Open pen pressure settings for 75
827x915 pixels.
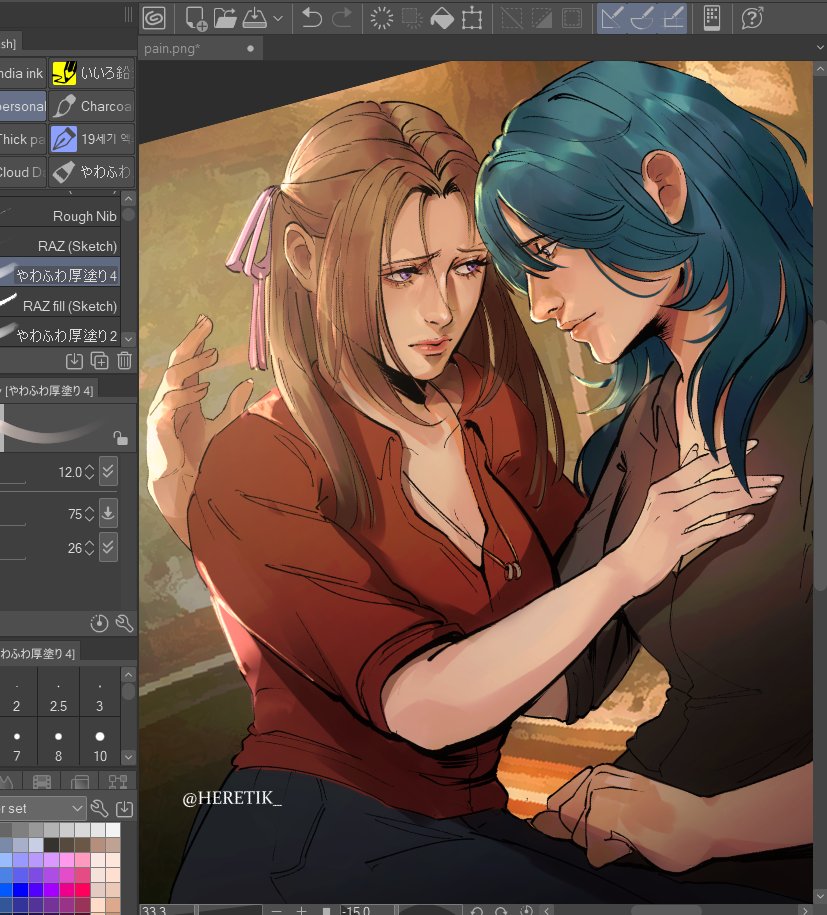point(109,513)
